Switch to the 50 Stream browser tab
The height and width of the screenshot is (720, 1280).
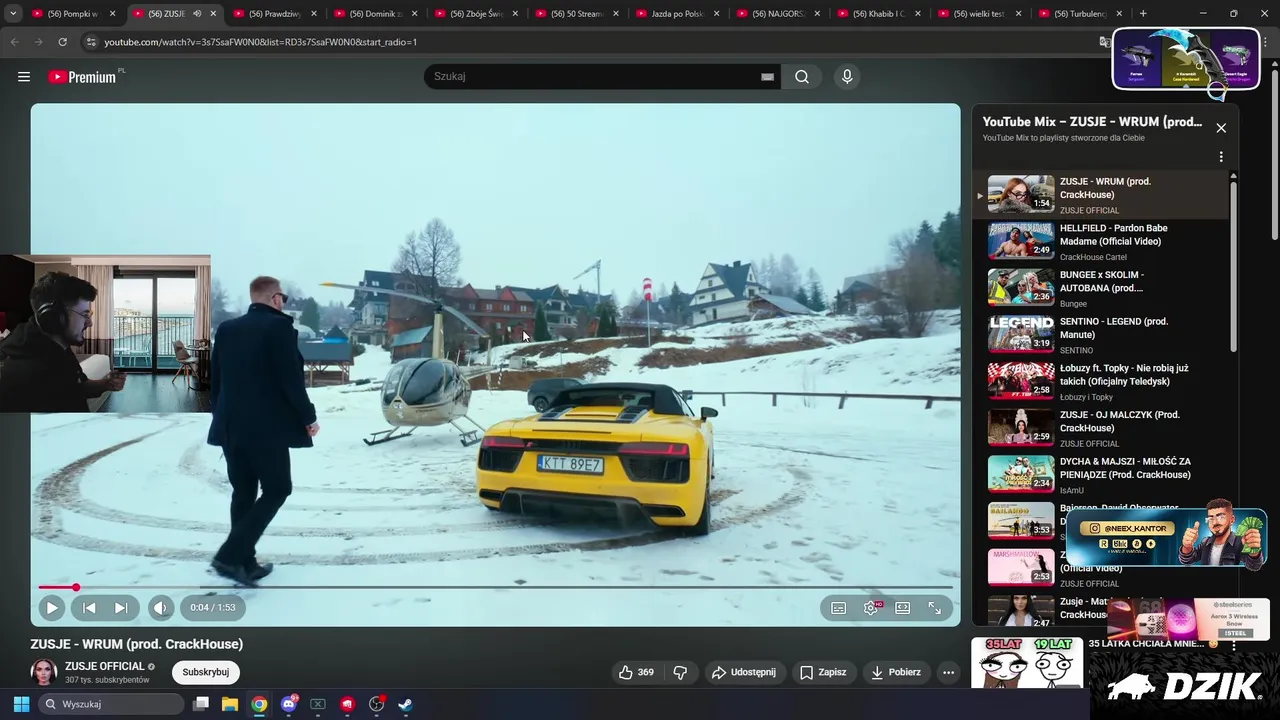point(577,14)
